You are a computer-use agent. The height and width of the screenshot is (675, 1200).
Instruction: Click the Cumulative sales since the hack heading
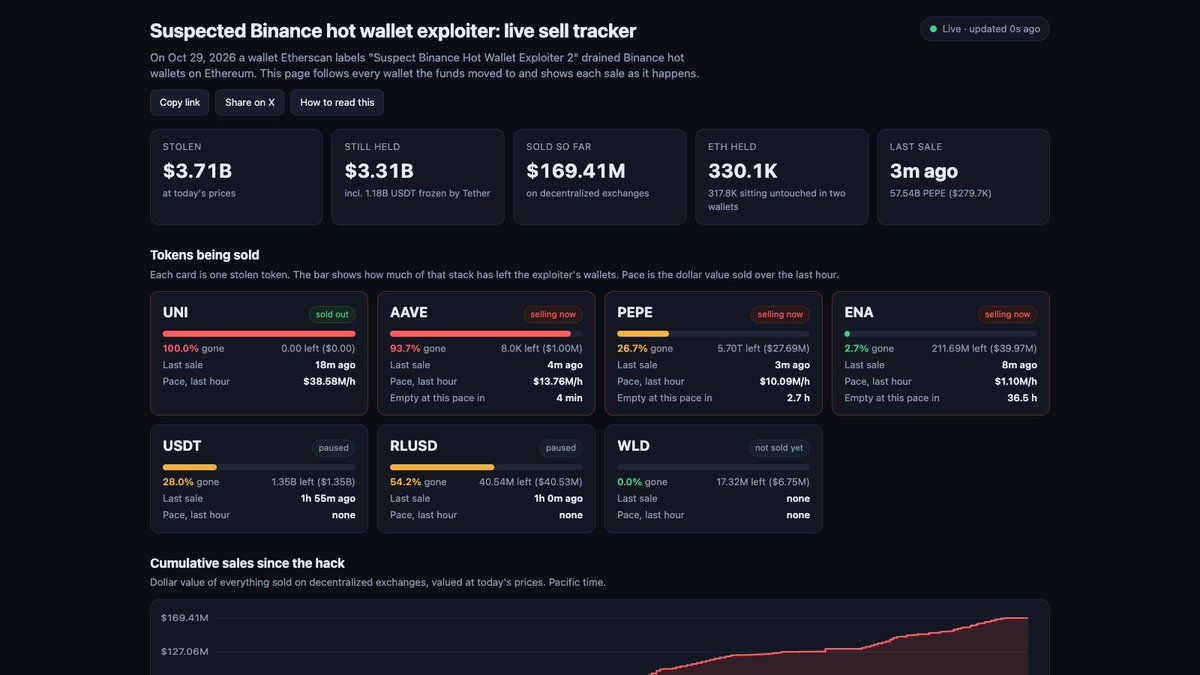click(x=247, y=563)
